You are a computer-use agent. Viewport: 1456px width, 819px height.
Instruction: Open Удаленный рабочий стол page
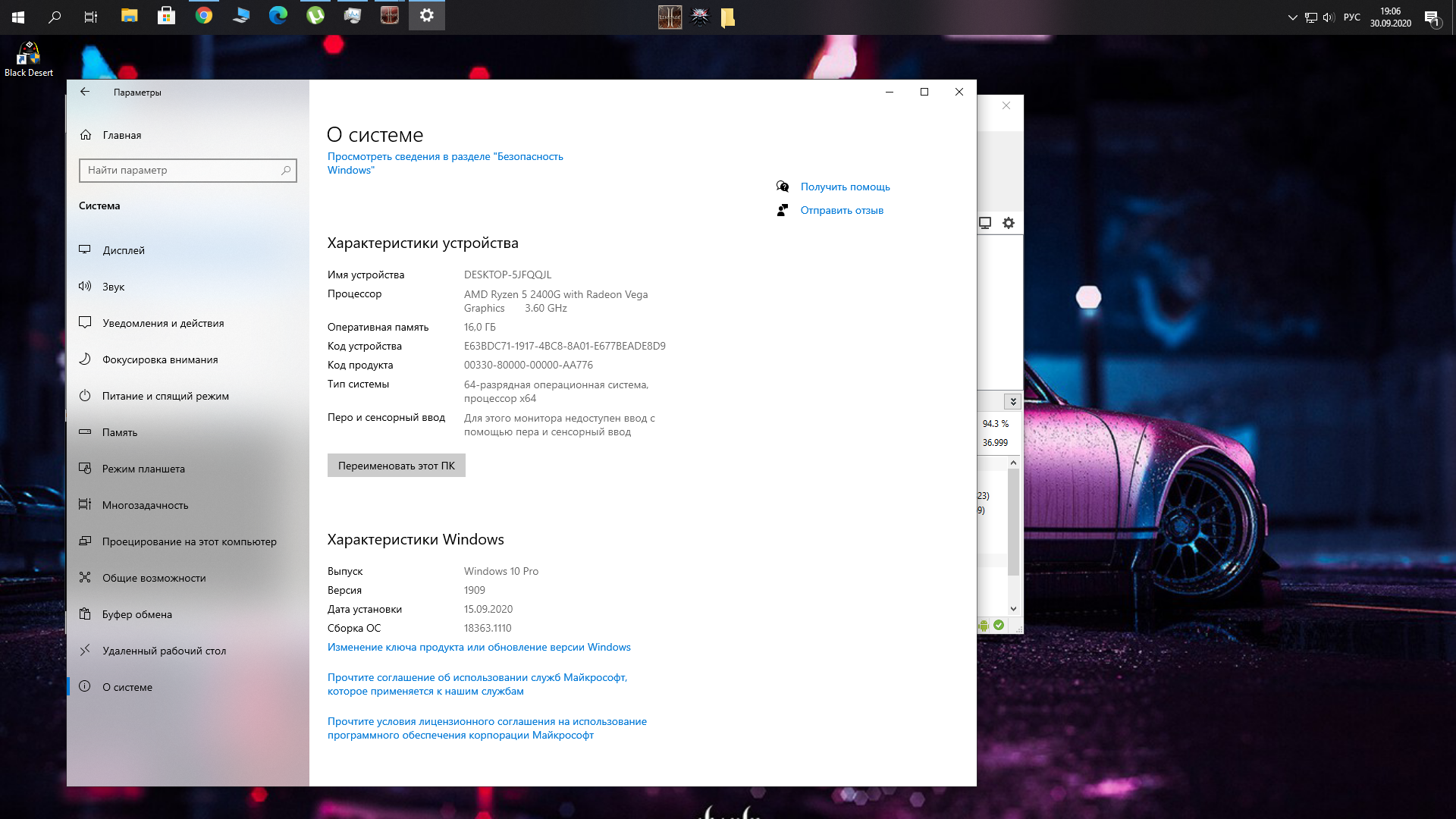click(187, 651)
